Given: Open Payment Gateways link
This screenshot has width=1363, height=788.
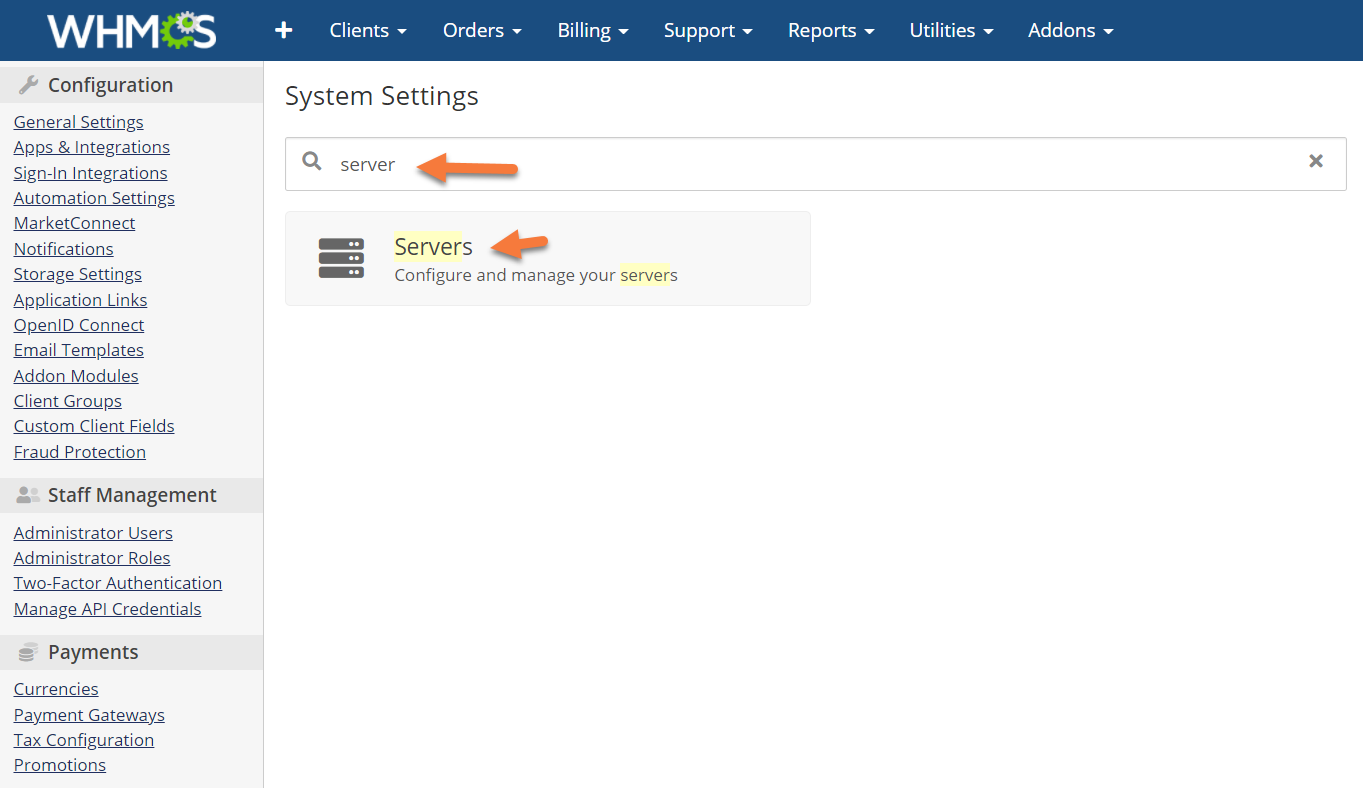Looking at the screenshot, I should (89, 715).
